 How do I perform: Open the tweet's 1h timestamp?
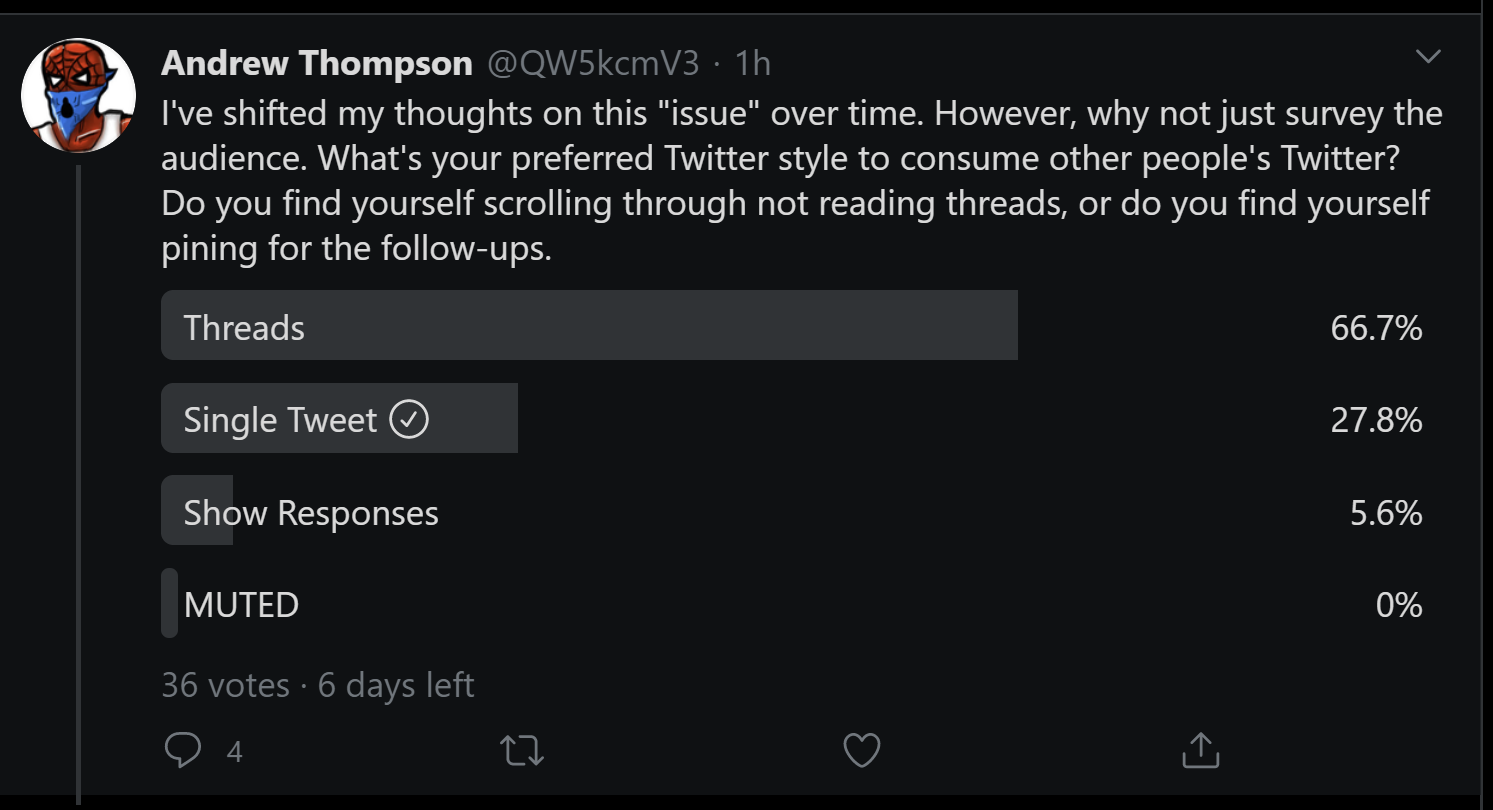click(753, 64)
